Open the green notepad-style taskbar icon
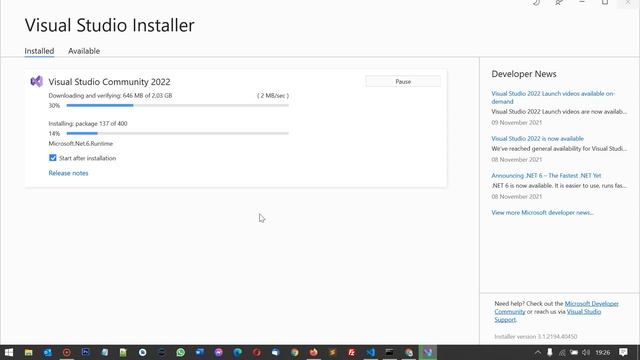This screenshot has width=640, height=360. click(123, 352)
